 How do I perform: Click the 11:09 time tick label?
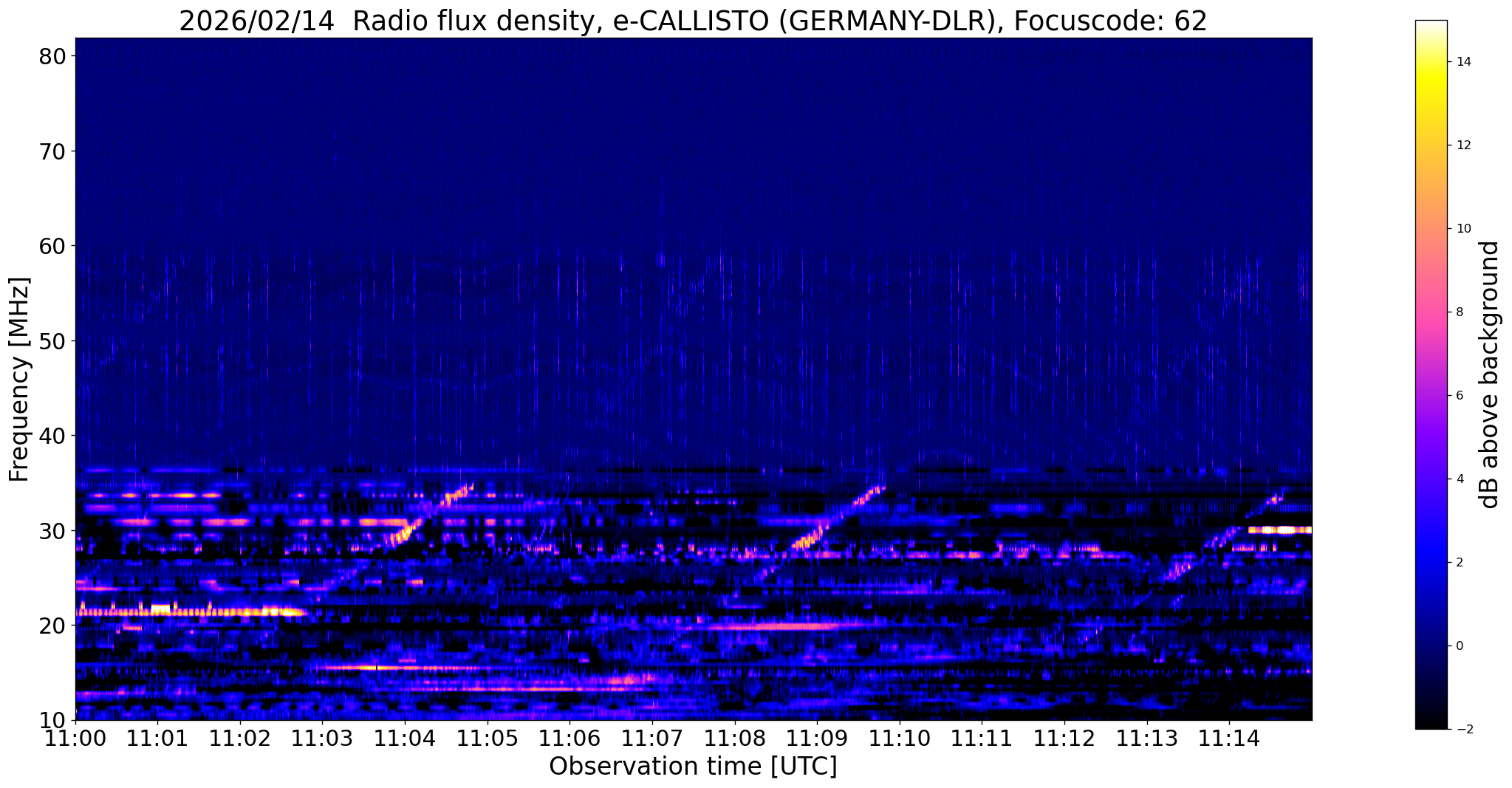pos(817,738)
